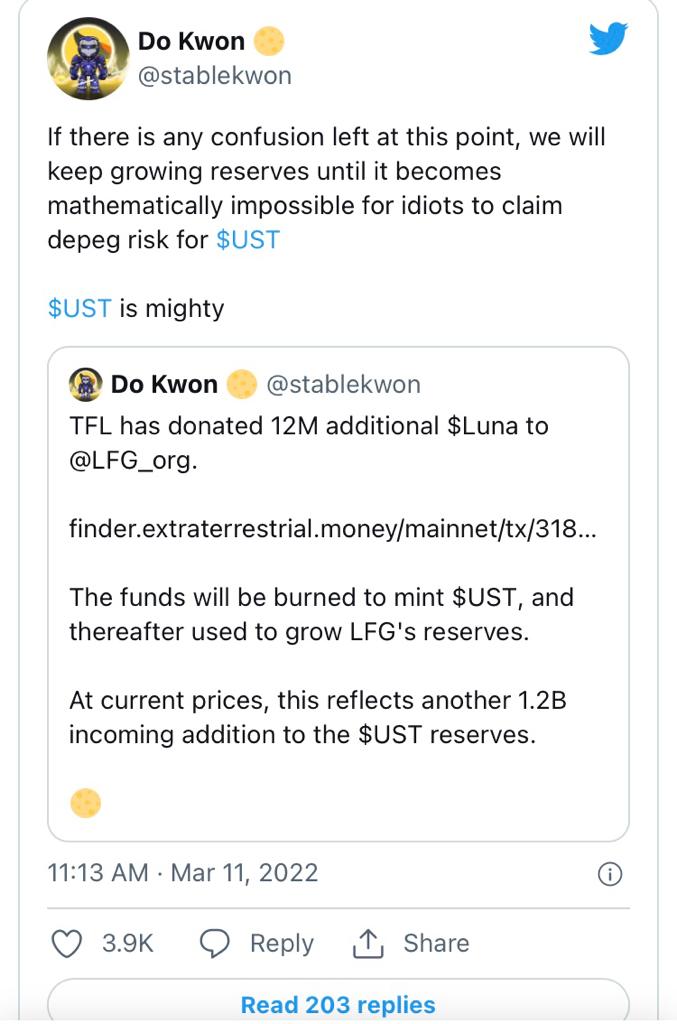This screenshot has height=1024, width=677.
Task: Click the Twitter bird logo
Action: (607, 40)
